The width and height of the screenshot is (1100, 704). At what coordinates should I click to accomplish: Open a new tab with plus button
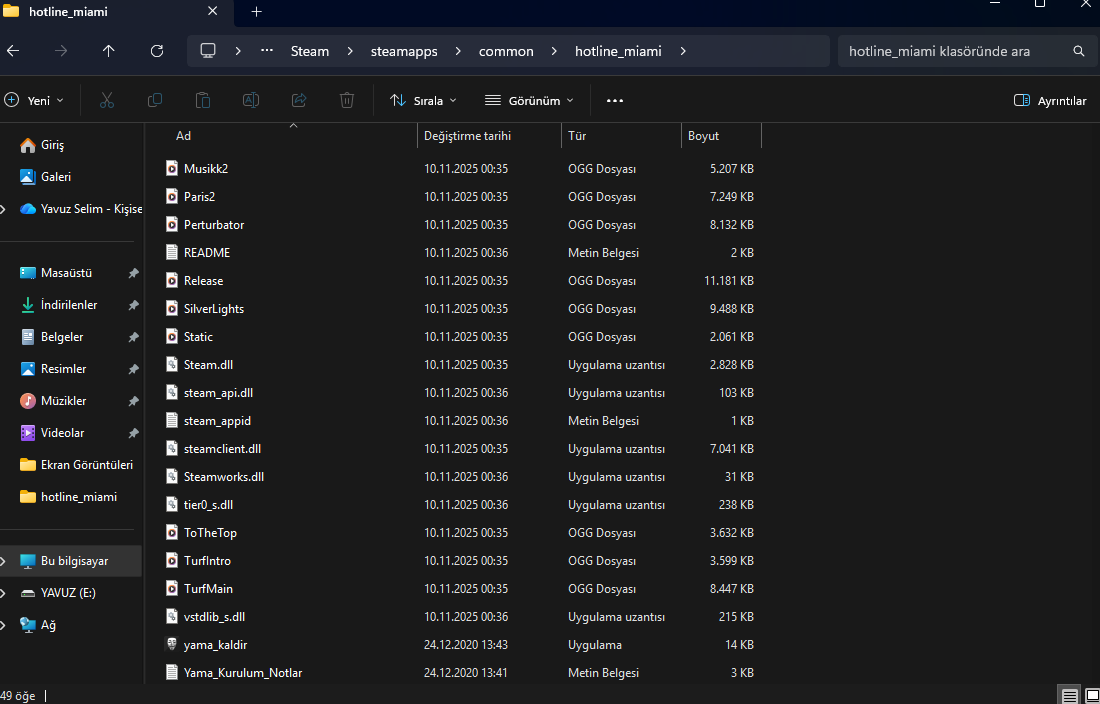tap(257, 12)
